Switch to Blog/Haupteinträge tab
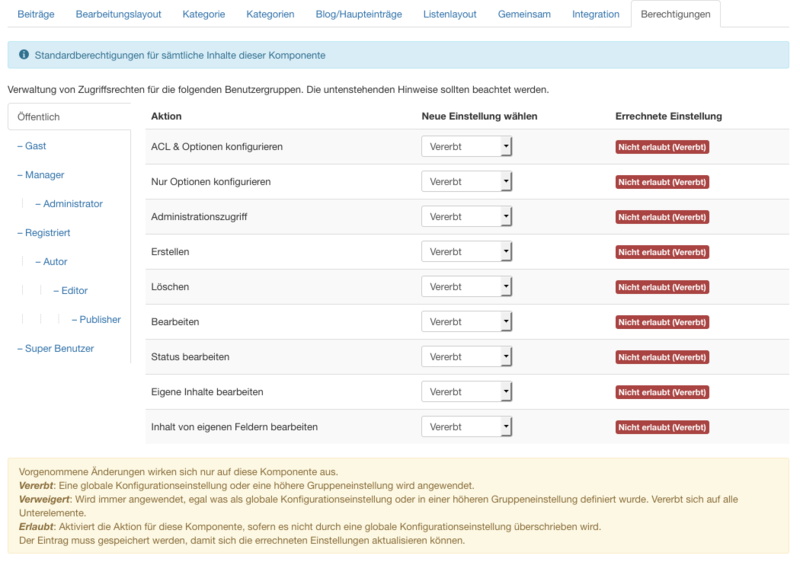The height and width of the screenshot is (562, 800). (x=359, y=14)
